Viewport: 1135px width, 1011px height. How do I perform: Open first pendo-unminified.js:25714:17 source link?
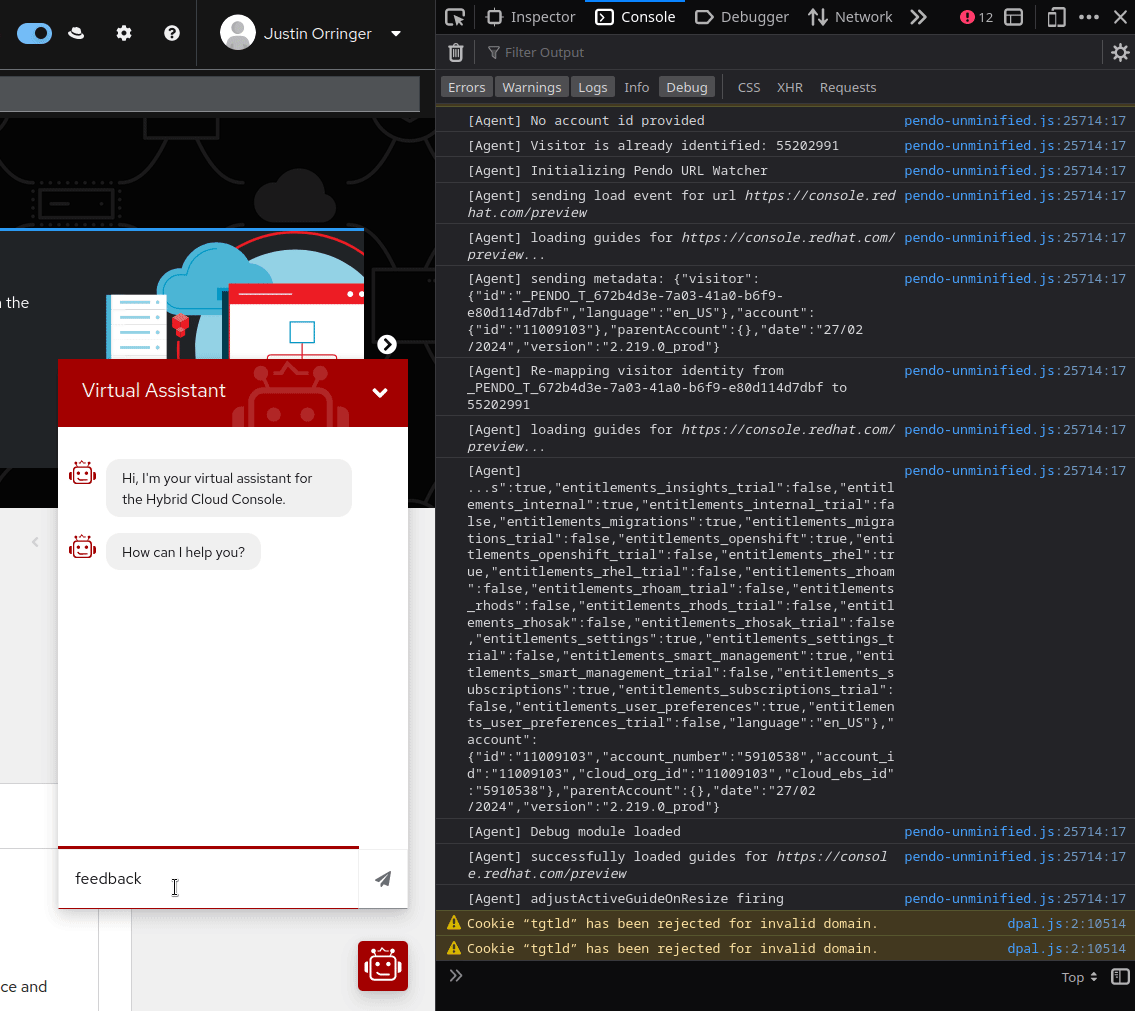click(1014, 120)
